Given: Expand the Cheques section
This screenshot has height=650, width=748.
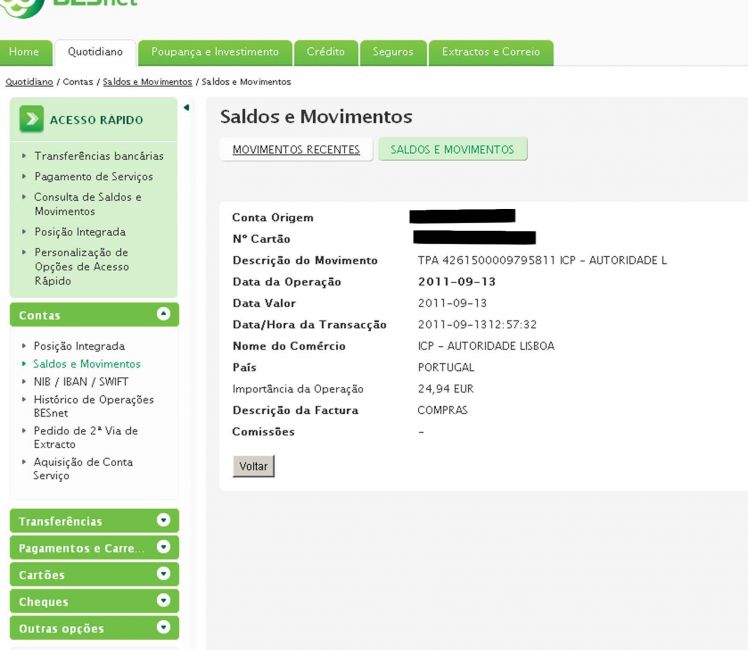Looking at the screenshot, I should tap(163, 600).
